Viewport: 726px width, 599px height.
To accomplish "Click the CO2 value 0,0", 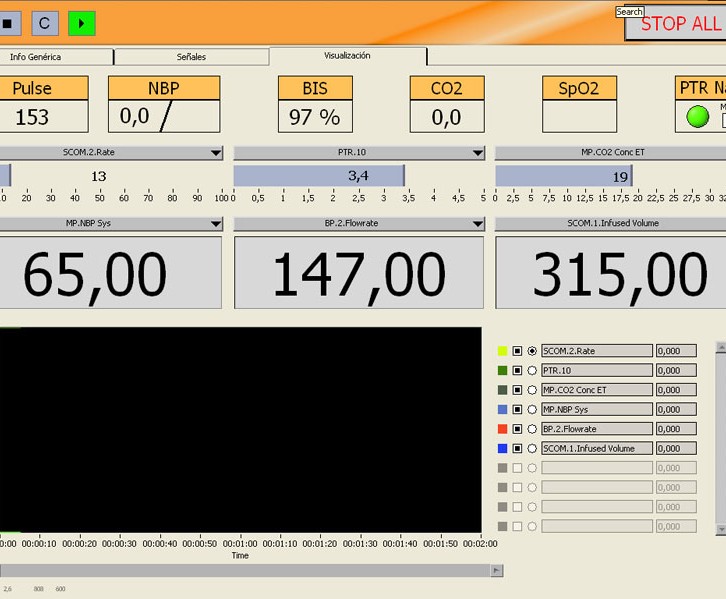I will 447,117.
